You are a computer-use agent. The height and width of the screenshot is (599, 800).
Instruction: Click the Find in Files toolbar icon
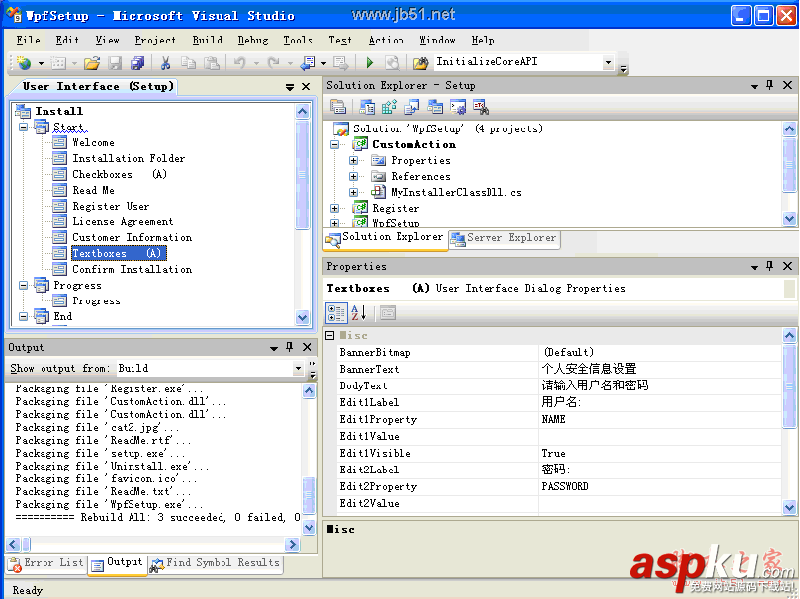pyautogui.click(x=420, y=63)
